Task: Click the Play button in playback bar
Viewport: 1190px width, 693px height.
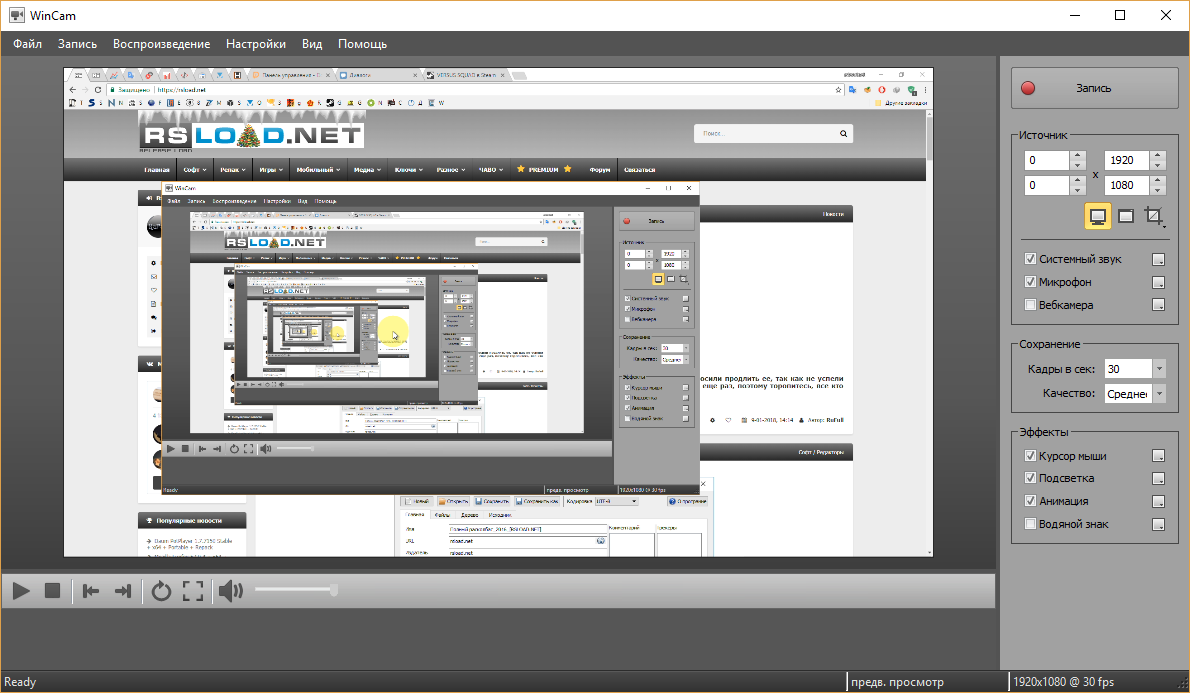Action: [21, 591]
